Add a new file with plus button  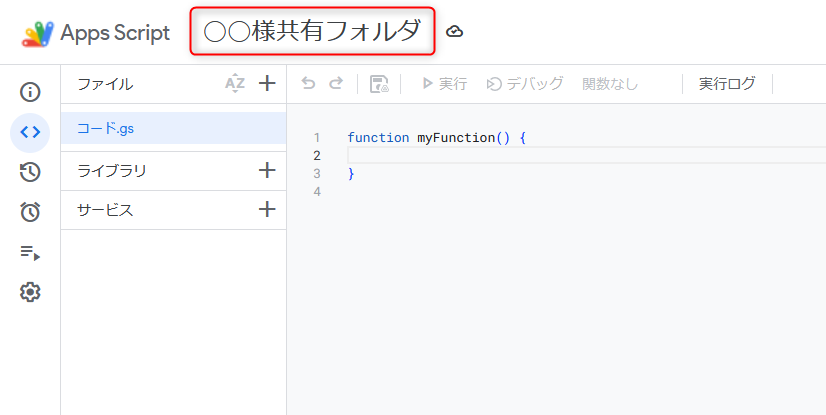click(267, 84)
